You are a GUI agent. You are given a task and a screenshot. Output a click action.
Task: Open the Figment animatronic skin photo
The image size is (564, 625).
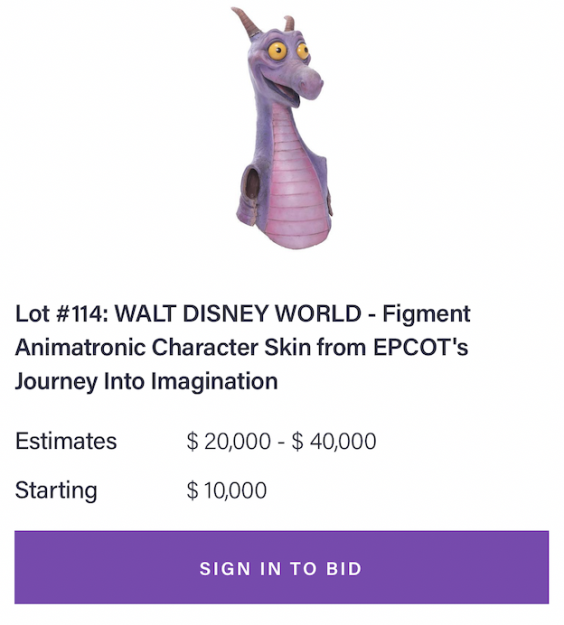click(x=282, y=128)
